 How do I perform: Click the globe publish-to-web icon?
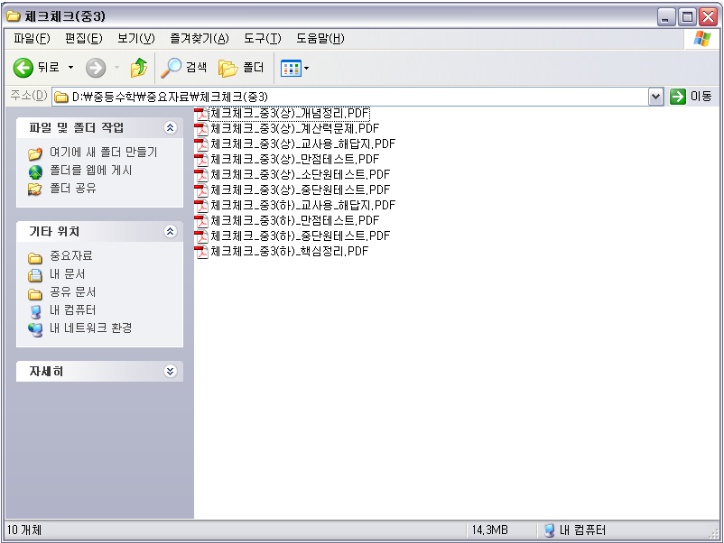pos(35,172)
